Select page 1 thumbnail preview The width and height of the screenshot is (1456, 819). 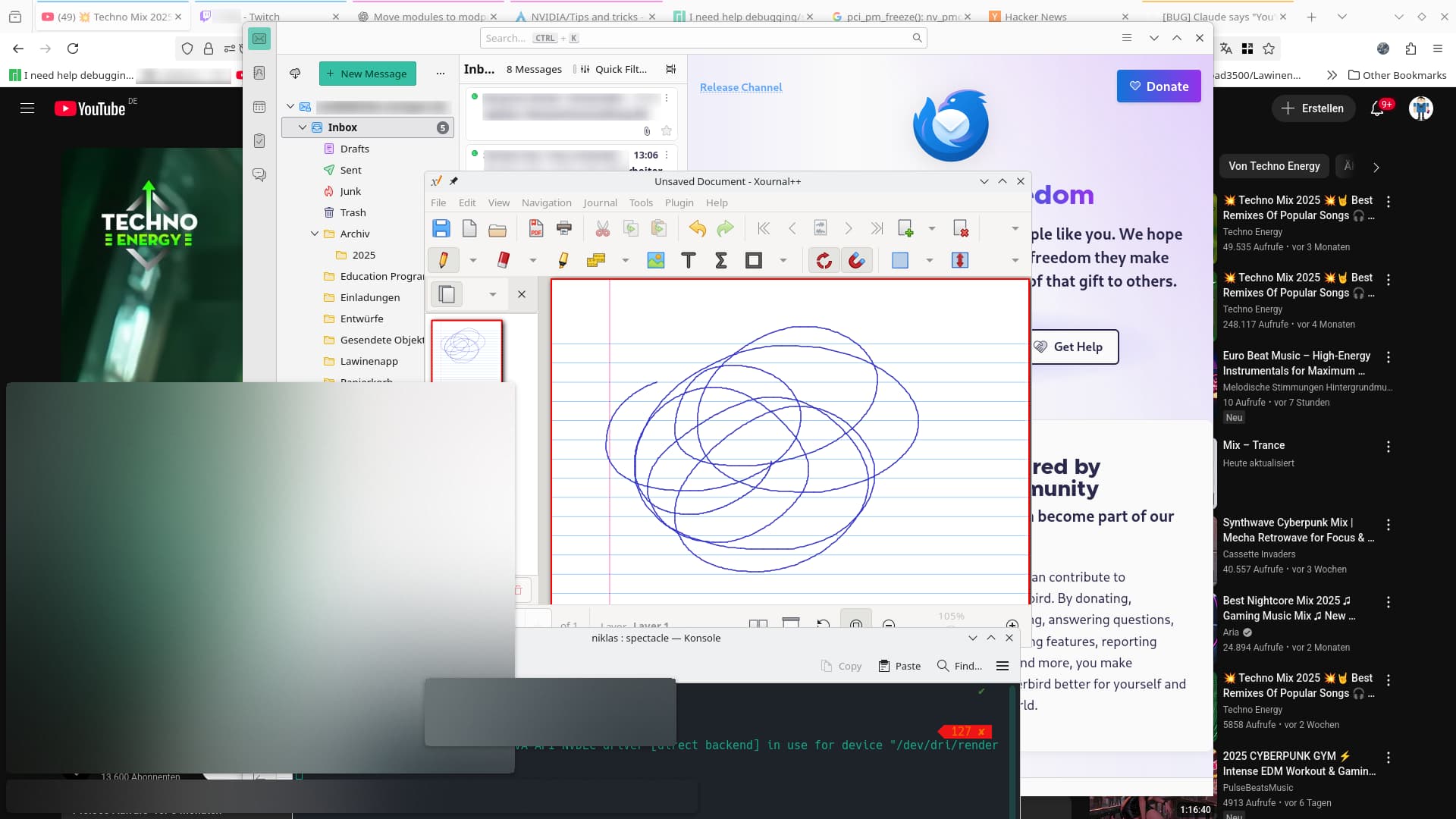point(466,350)
